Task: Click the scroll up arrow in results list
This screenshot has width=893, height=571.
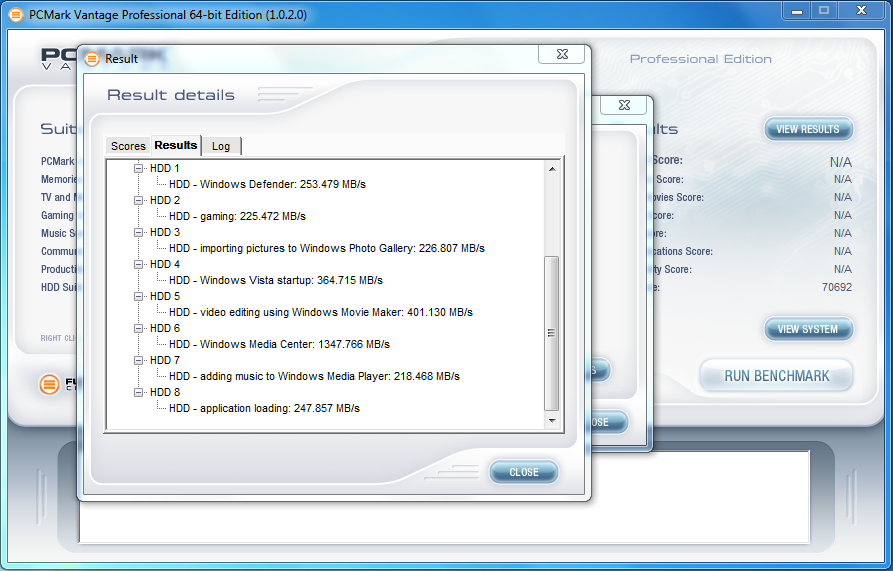Action: click(552, 169)
